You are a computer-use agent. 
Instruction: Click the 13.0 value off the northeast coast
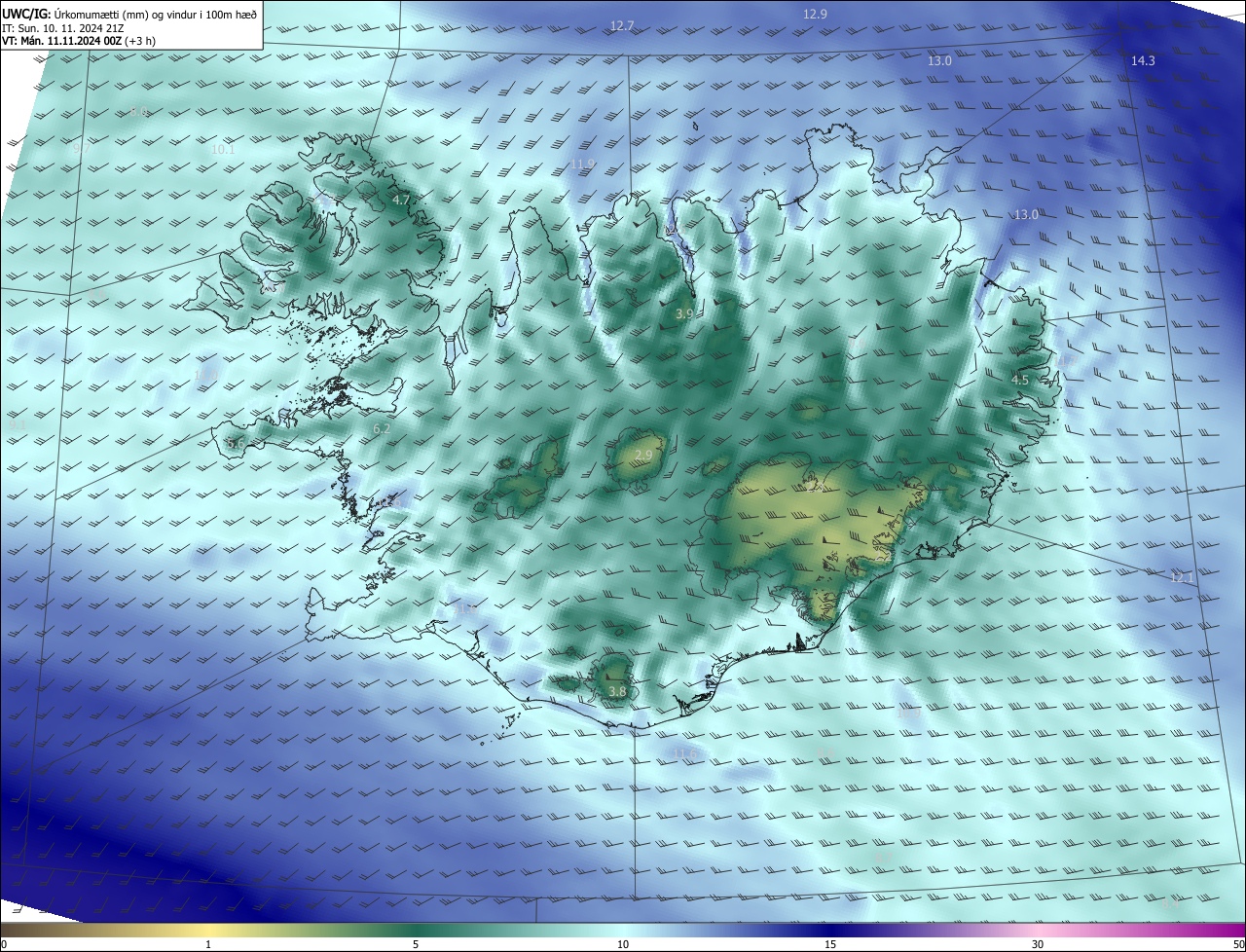click(x=1026, y=214)
